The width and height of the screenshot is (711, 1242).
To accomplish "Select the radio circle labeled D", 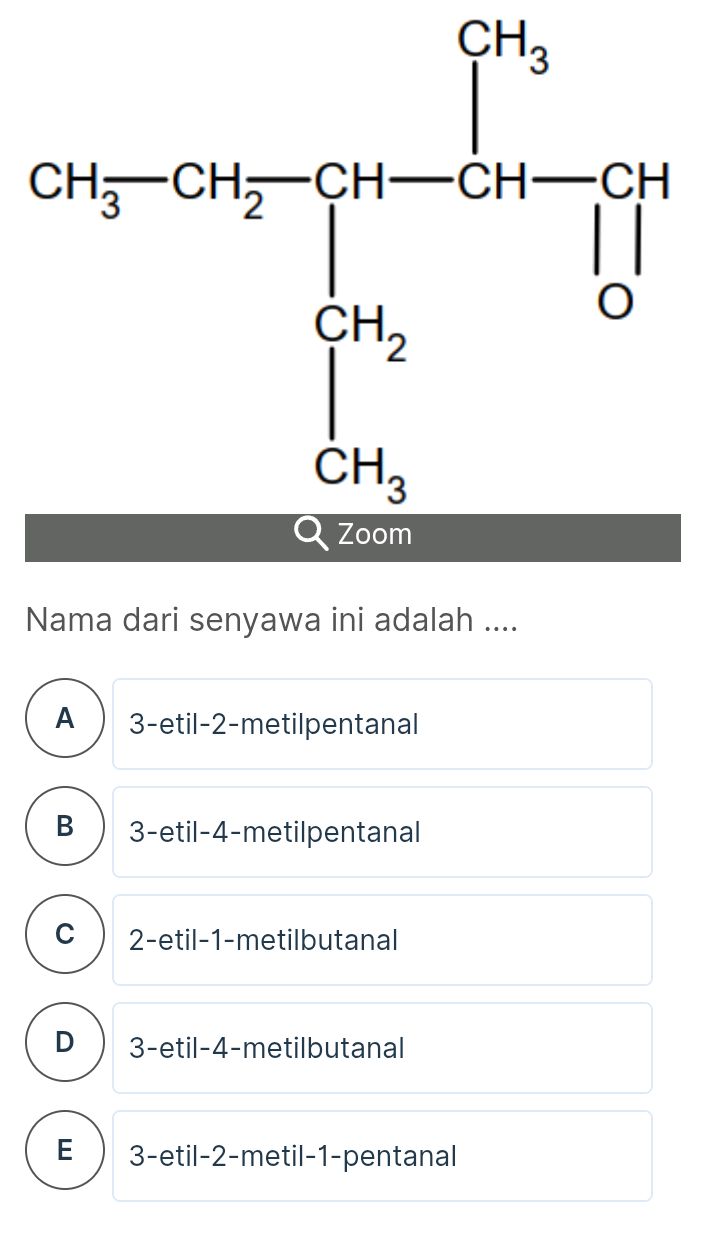I will 64,1040.
